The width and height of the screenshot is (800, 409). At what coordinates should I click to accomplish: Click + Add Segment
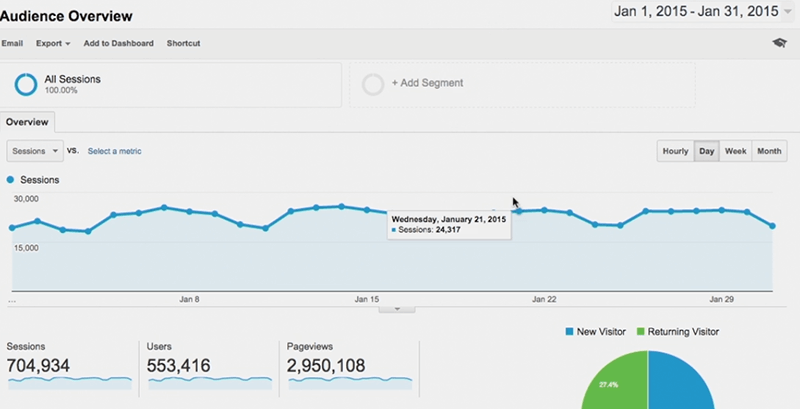coord(427,83)
